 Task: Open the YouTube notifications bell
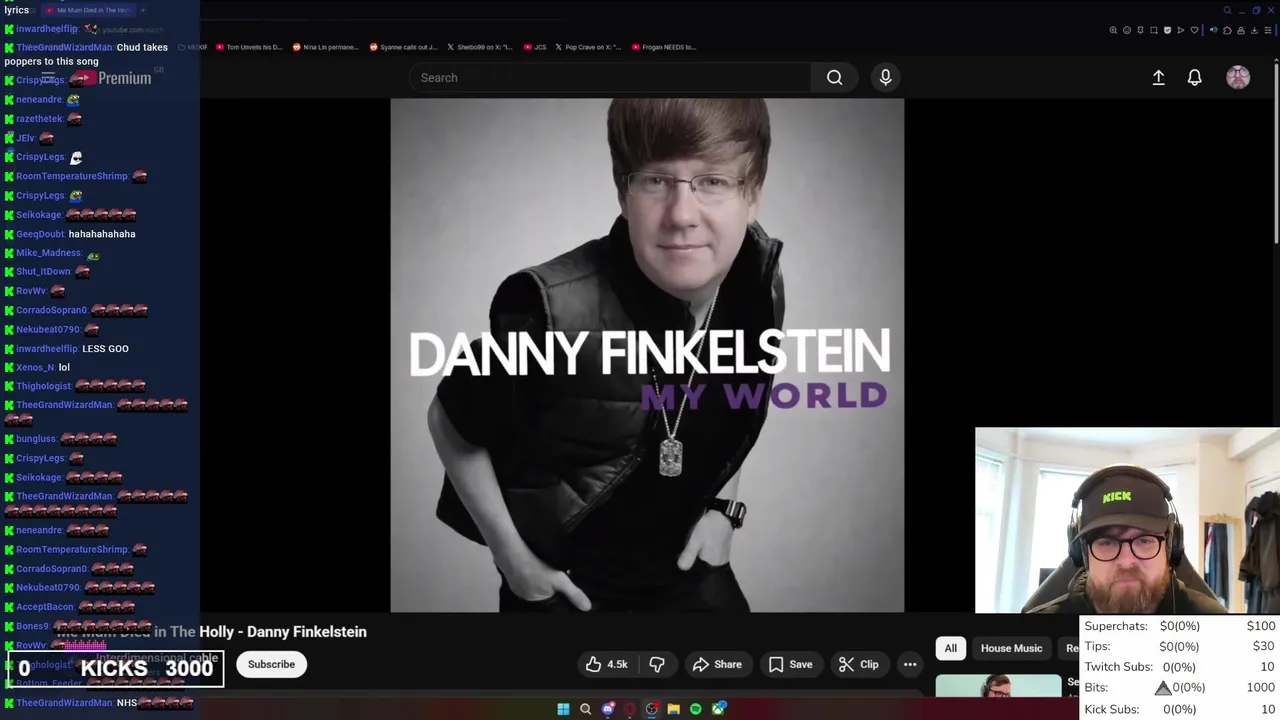click(1194, 77)
